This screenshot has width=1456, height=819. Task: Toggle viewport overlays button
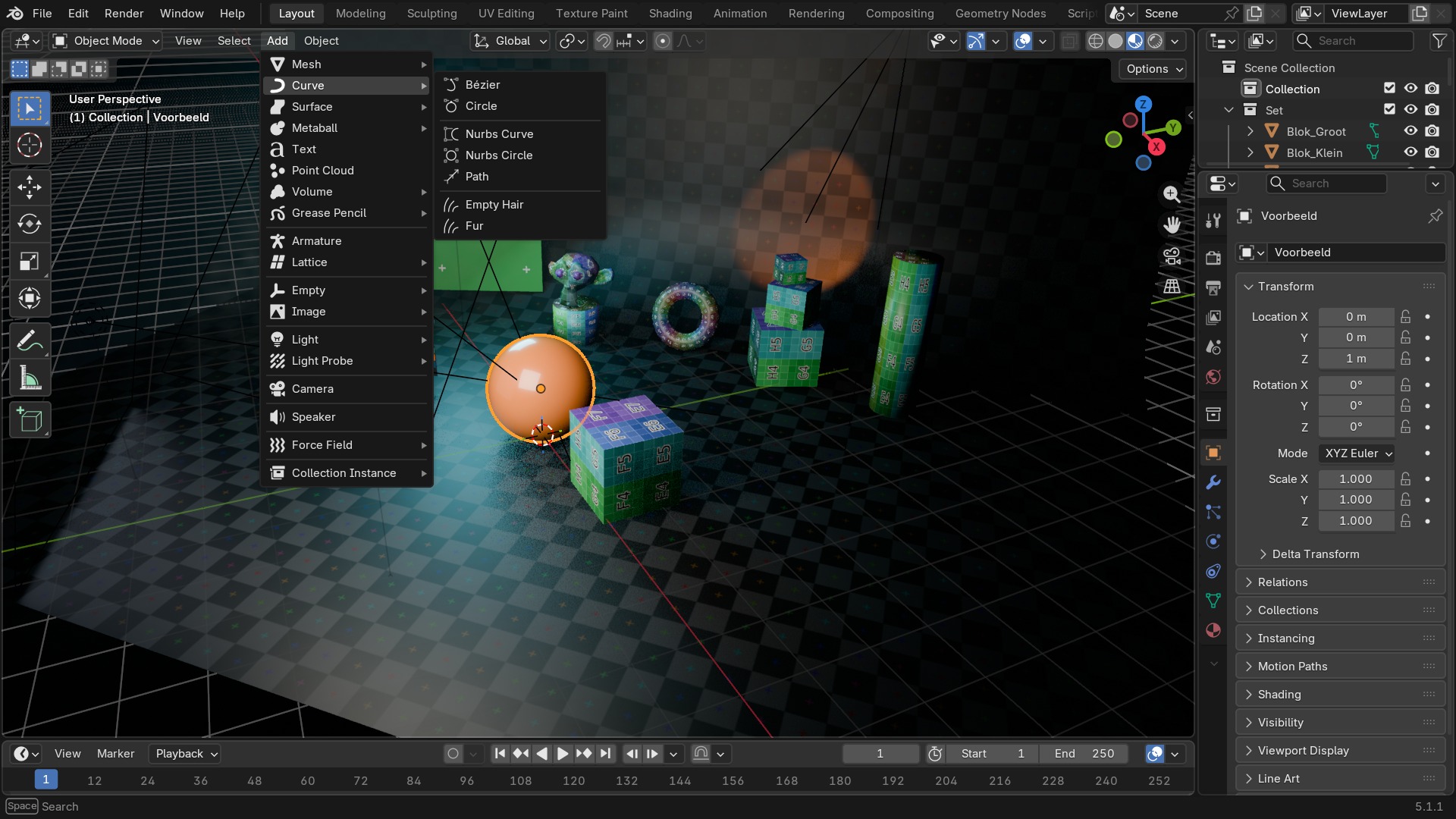click(x=1022, y=41)
